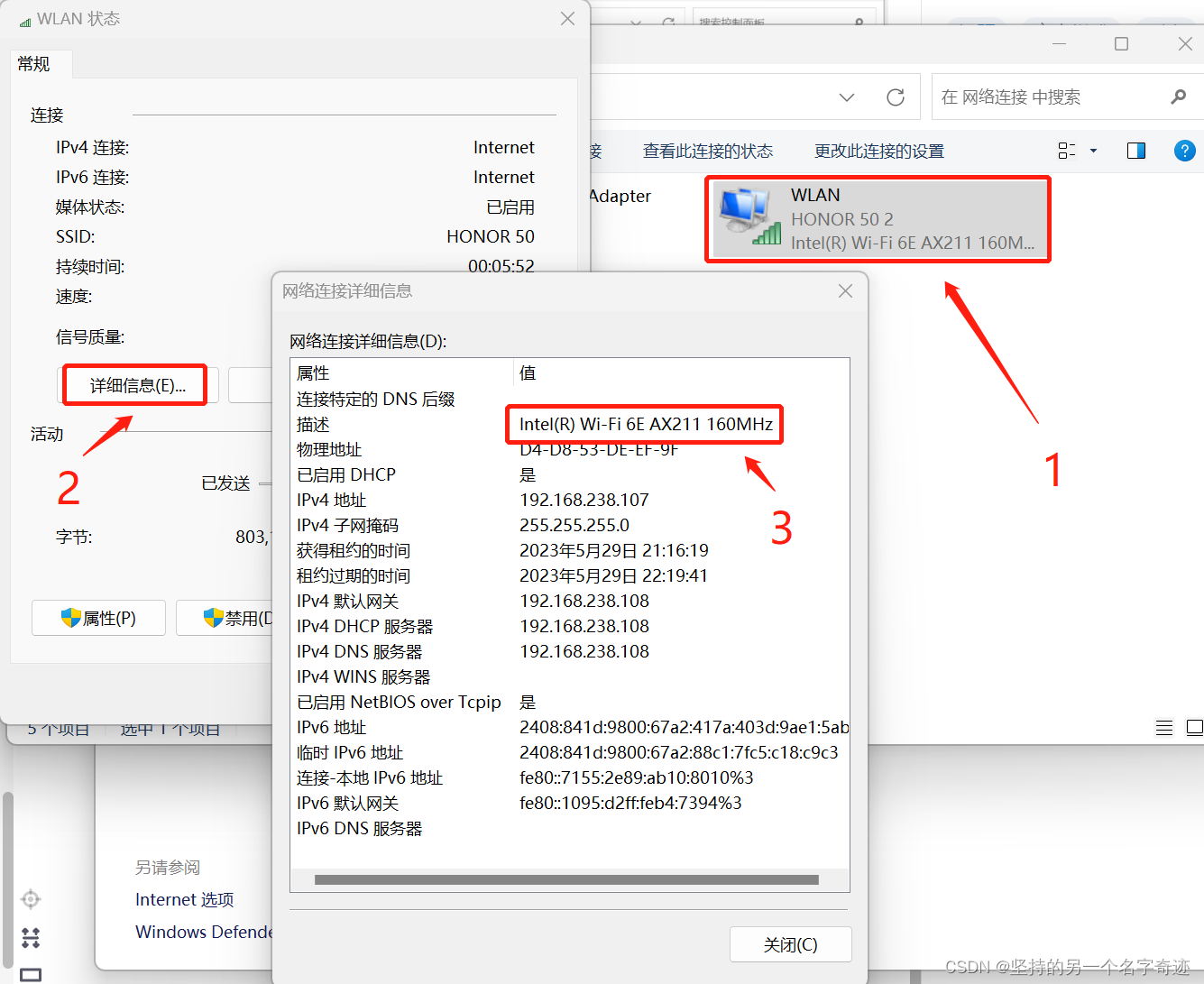Click the 详细信息(E)... button

(137, 386)
